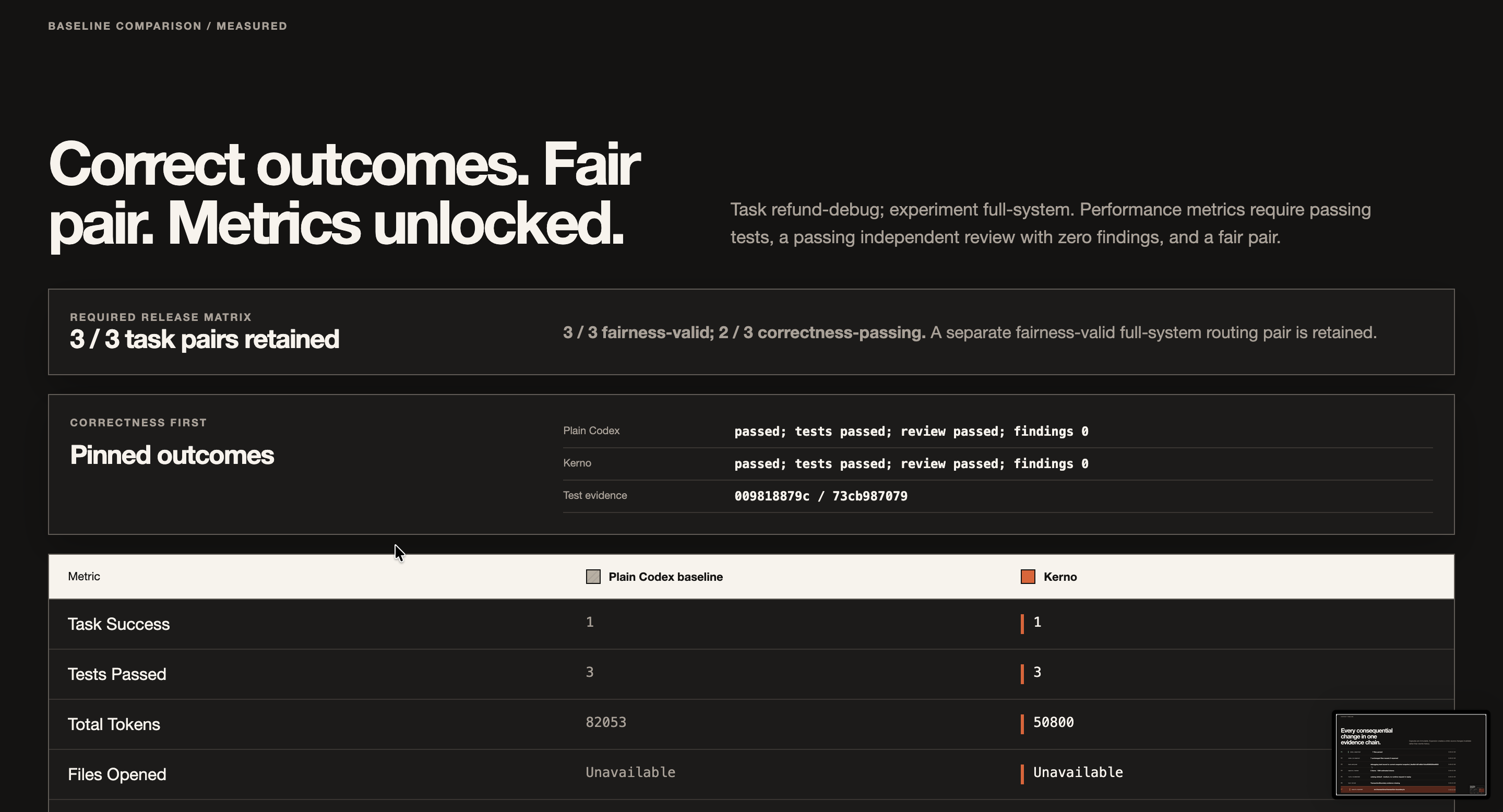Click the 'Plain Codex' label under Pinned outcomes

pos(591,431)
